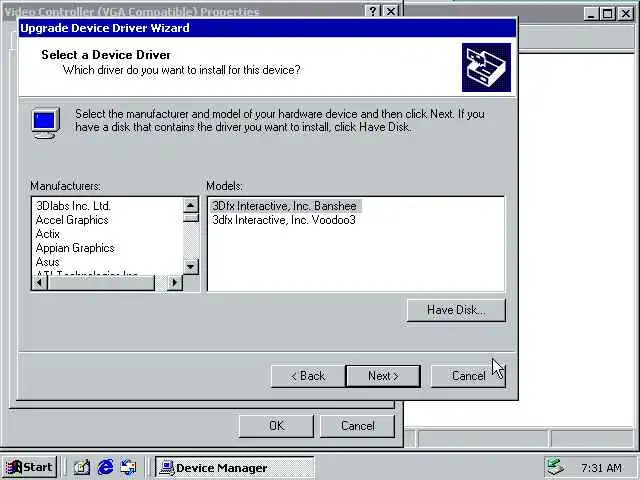Close the Video Controller Properties dialog

pyautogui.click(x=391, y=11)
